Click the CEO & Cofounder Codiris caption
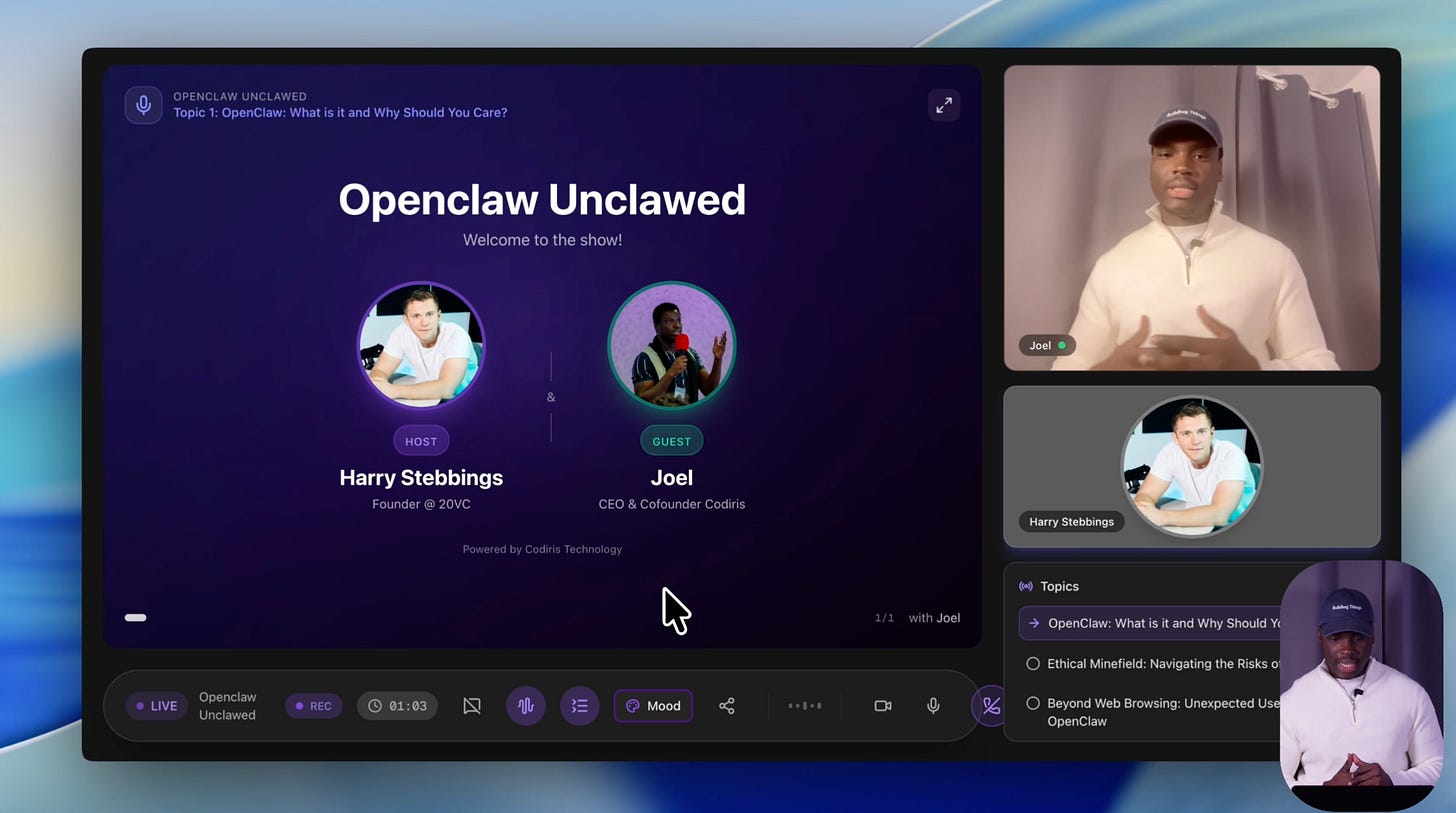The height and width of the screenshot is (813, 1456). click(672, 504)
